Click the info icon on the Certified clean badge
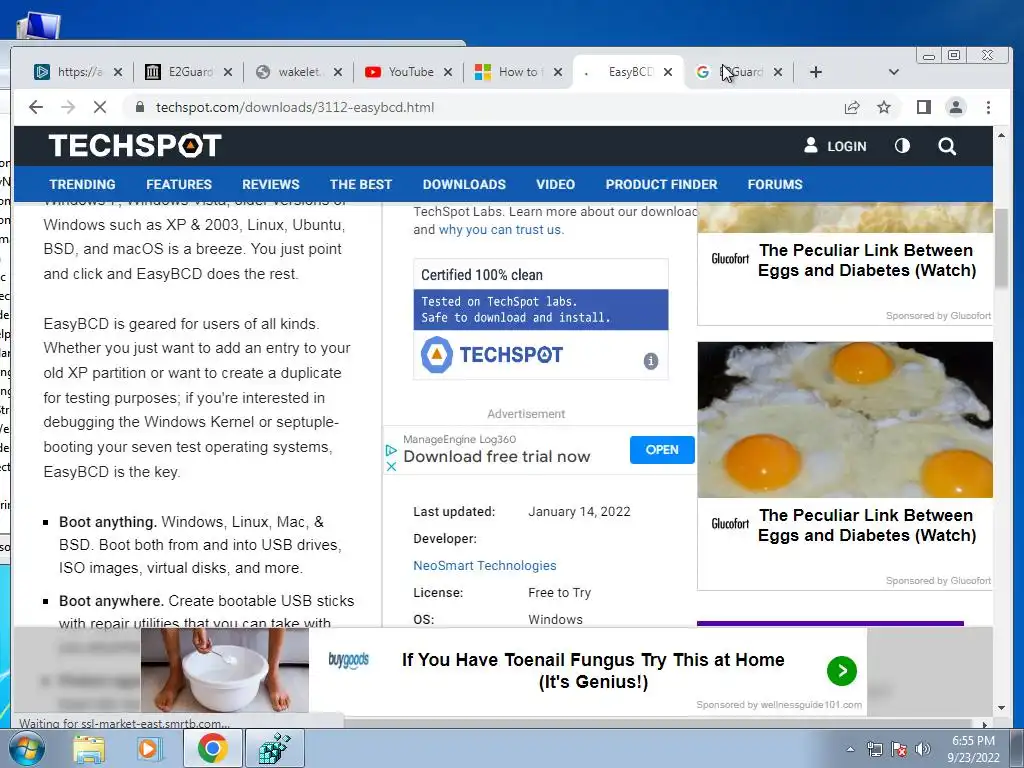The height and width of the screenshot is (768, 1024). (x=650, y=360)
